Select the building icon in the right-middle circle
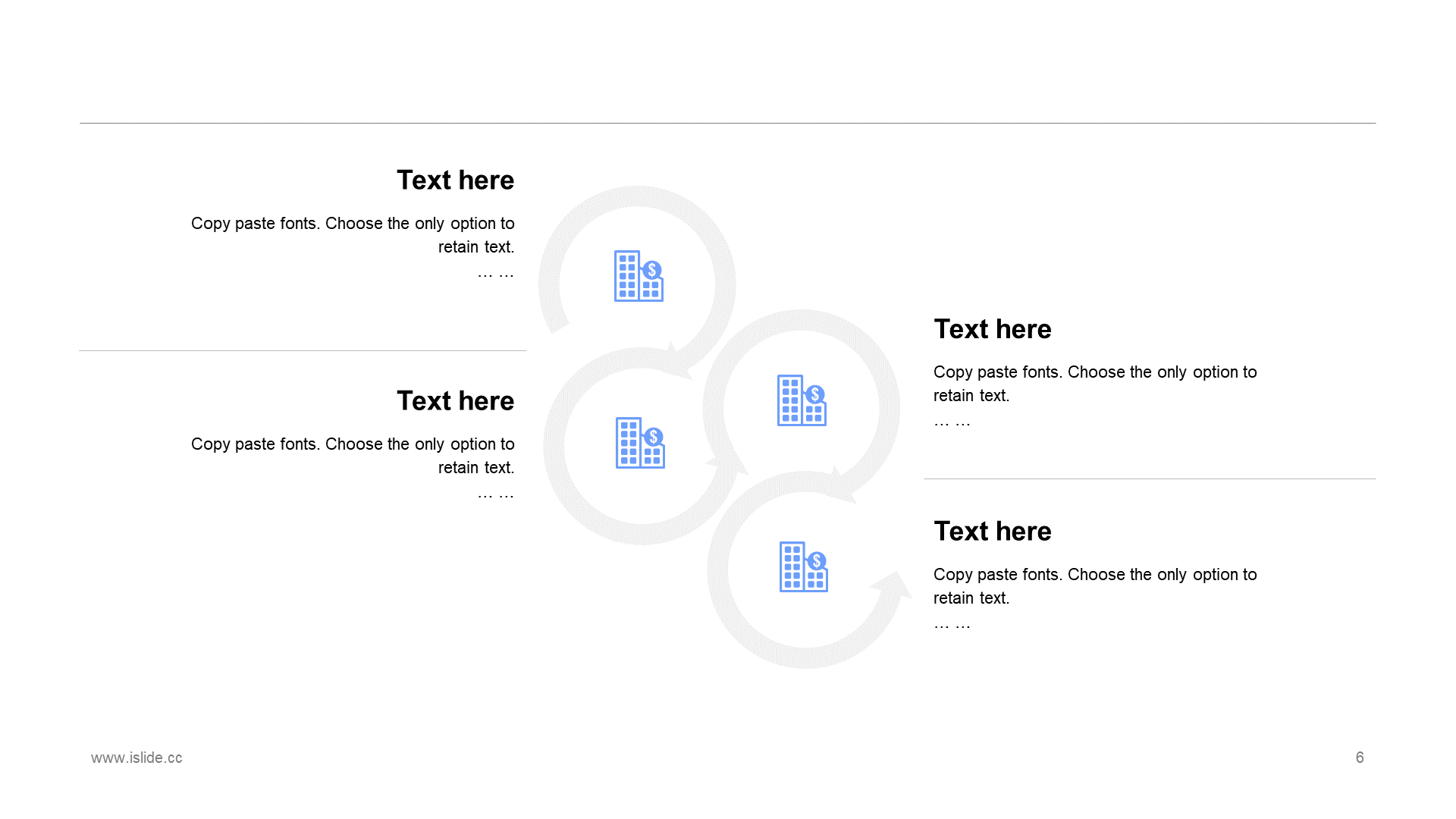The image size is (1456, 819). (802, 400)
